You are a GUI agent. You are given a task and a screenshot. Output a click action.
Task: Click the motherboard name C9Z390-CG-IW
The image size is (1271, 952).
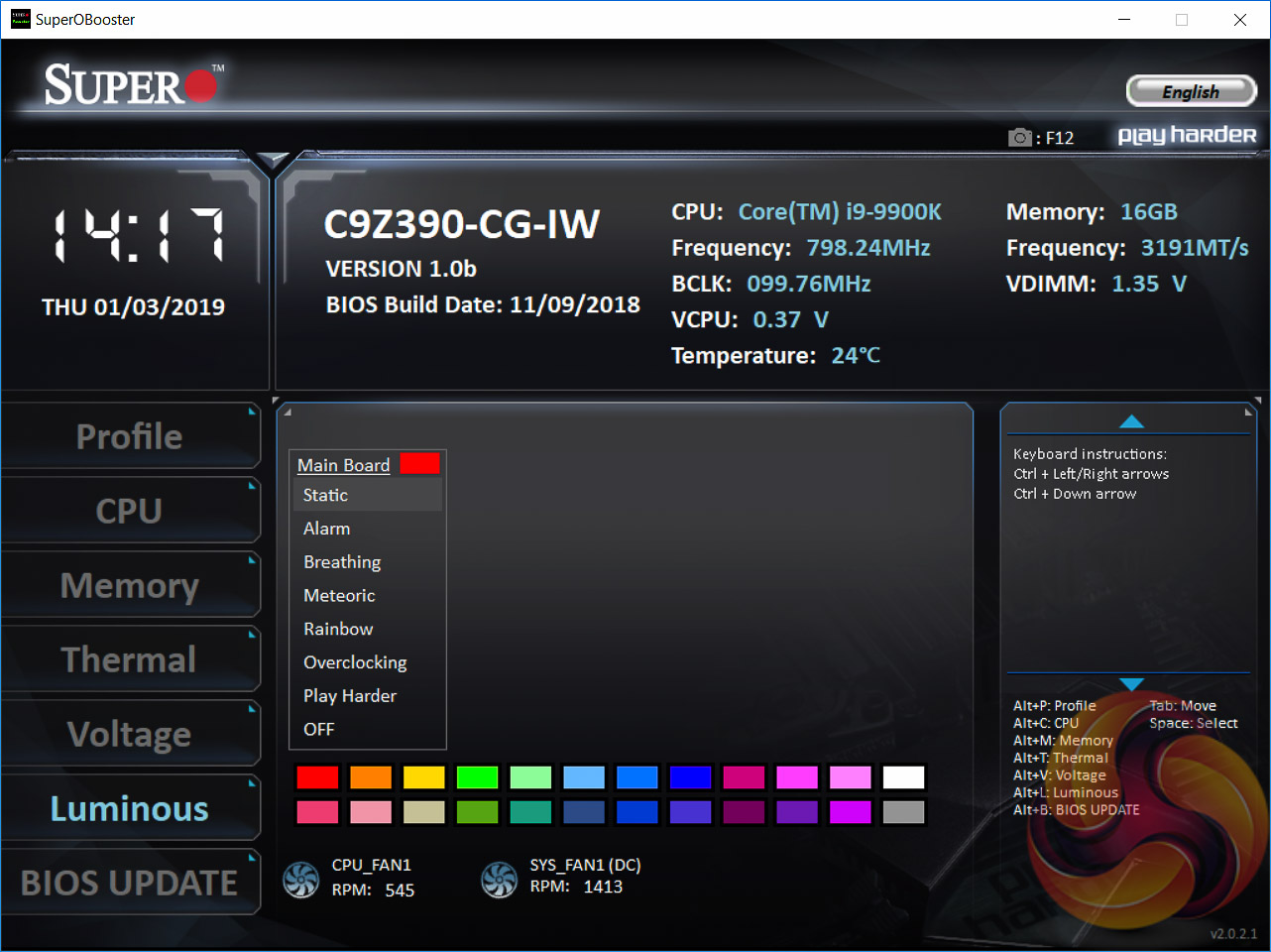coord(462,225)
